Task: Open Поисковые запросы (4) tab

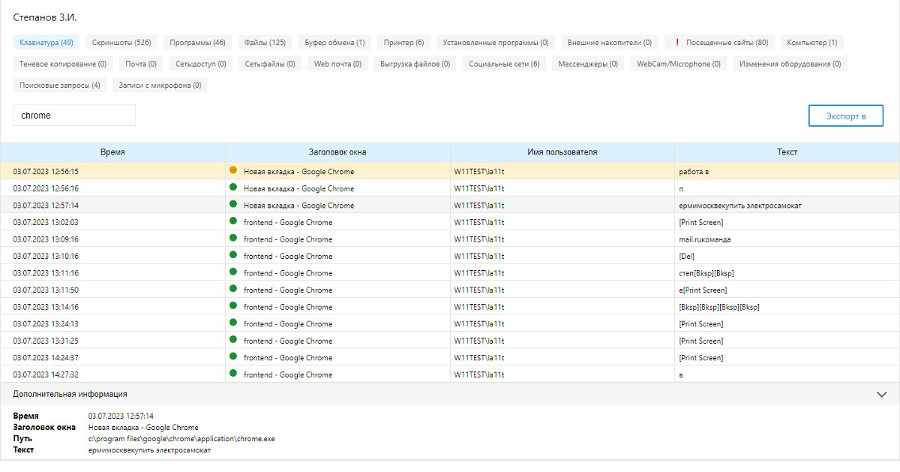Action: point(60,85)
